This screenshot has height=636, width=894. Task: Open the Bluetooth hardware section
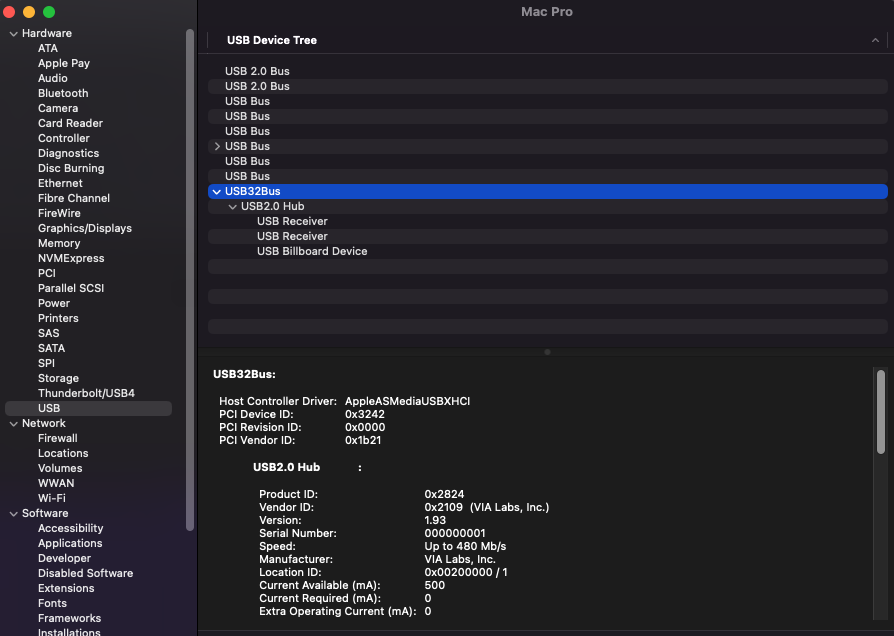click(63, 93)
